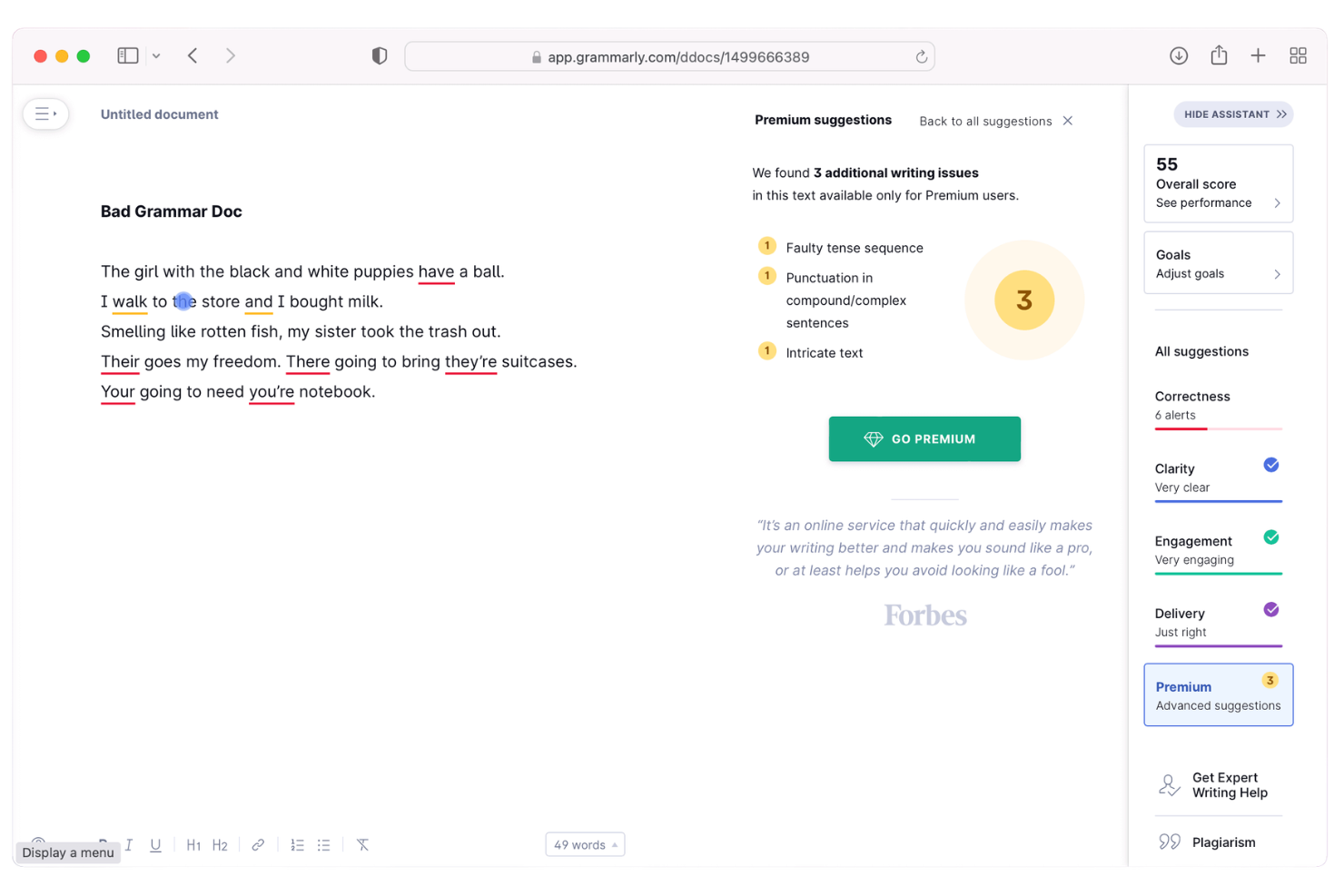1344x896 pixels.
Task: Click the Clarity blue checkmark icon
Action: [1271, 465]
